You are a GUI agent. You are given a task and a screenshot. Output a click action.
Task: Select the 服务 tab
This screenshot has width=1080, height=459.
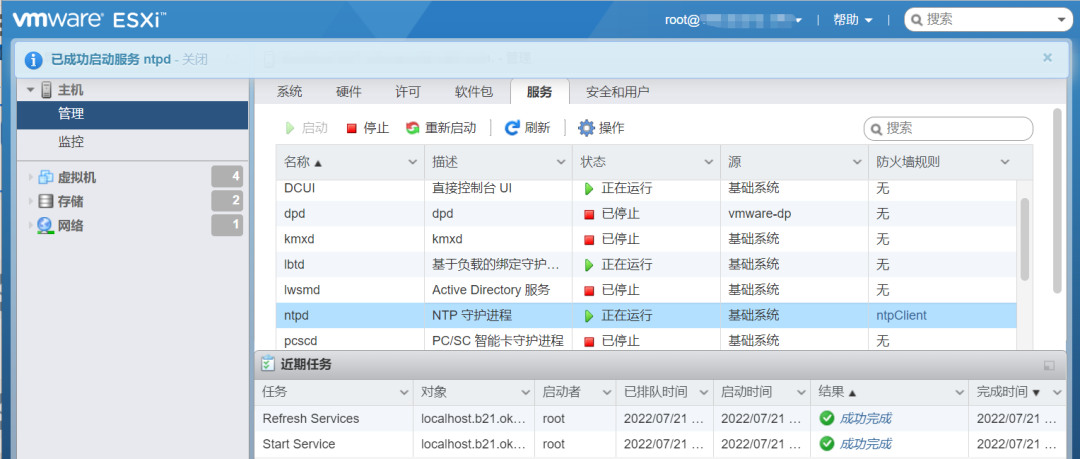539,92
